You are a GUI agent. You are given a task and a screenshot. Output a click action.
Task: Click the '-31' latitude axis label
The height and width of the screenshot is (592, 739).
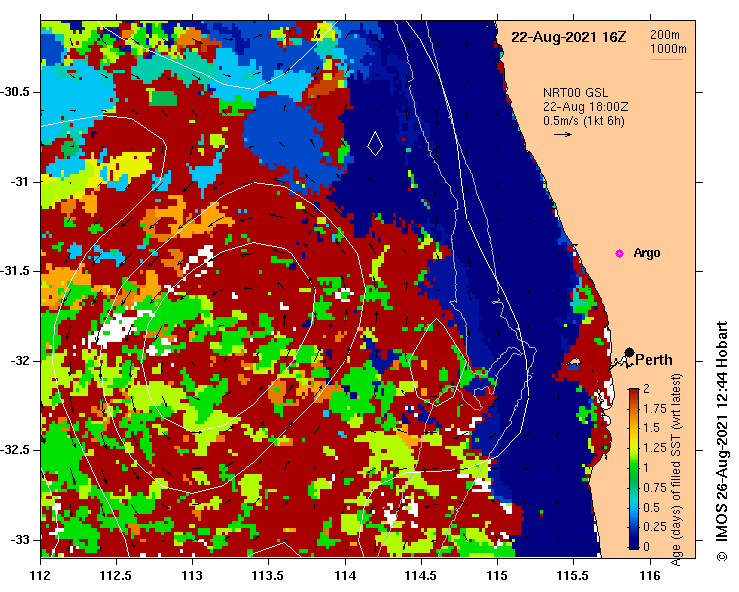coord(19,181)
